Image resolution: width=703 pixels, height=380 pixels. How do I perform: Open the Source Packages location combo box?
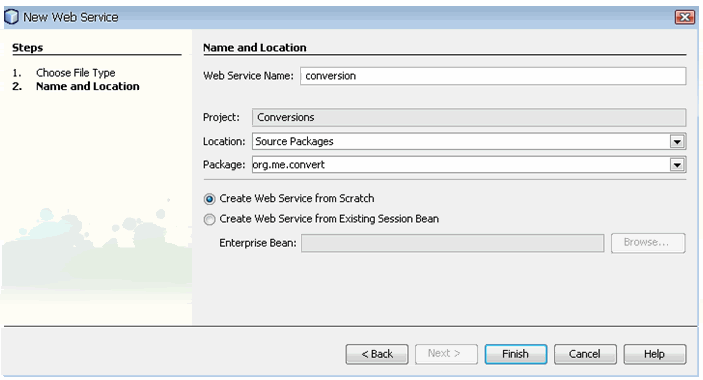coord(469,142)
